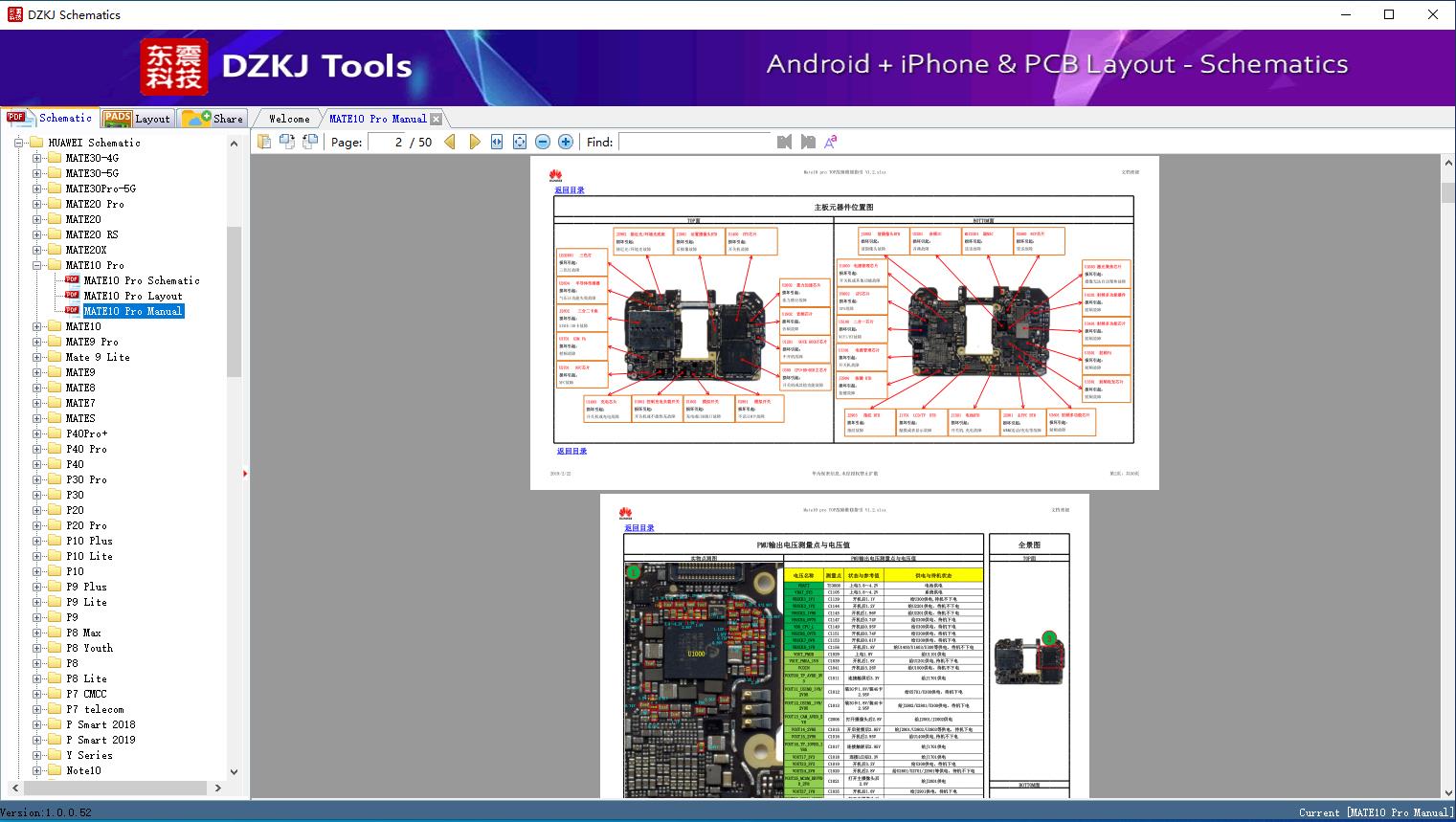Close the MATE10 Pro Manual tab

(436, 119)
